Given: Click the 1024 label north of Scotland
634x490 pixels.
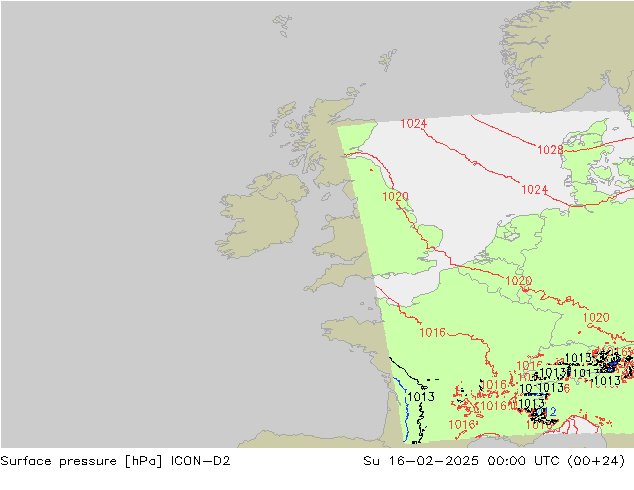Looking at the screenshot, I should (x=414, y=124).
